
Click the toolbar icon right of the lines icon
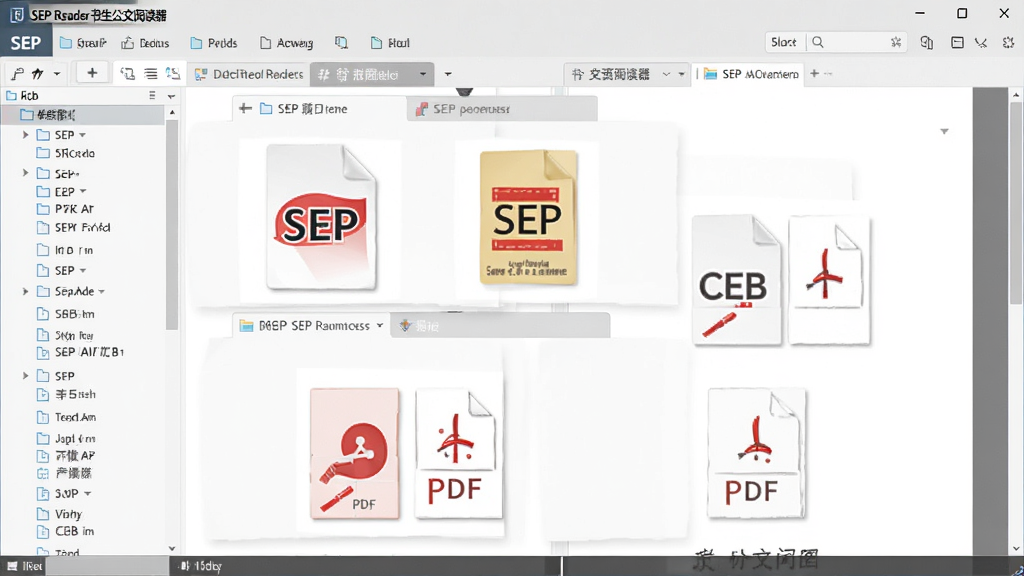[172, 74]
